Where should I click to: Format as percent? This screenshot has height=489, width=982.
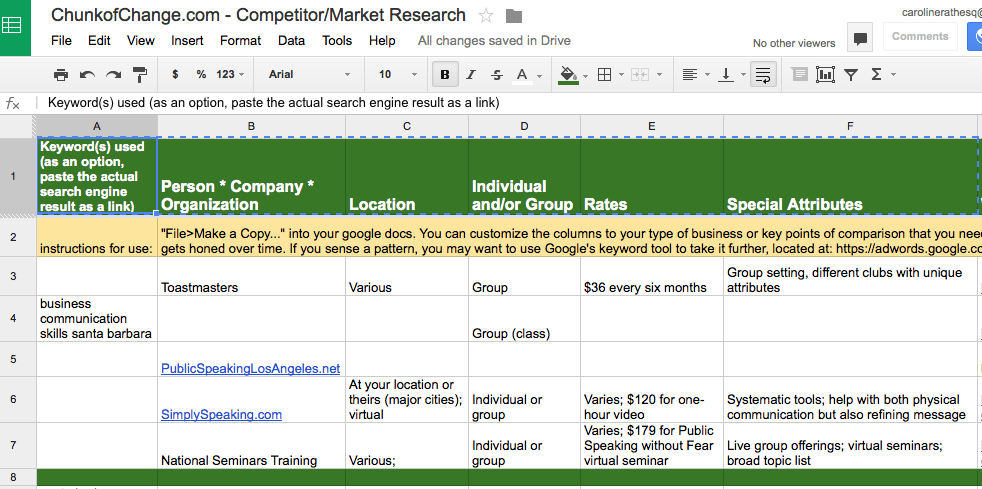[x=201, y=75]
